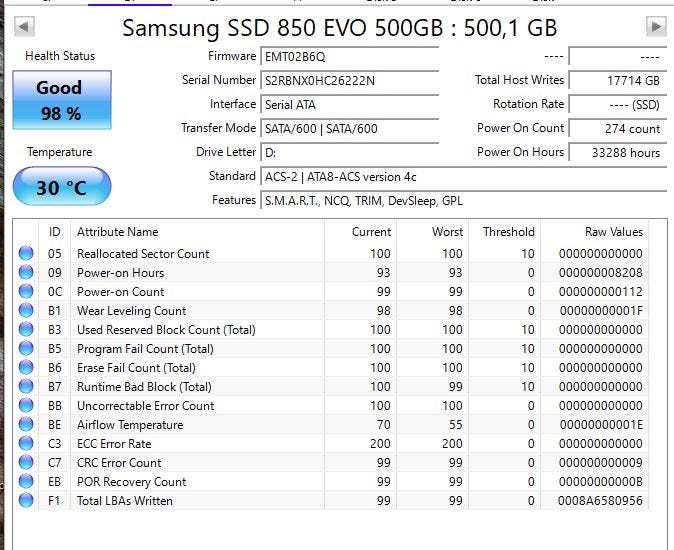Viewport: 674px width, 550px height.
Task: Click the 30 °C temperature indicator
Action: (x=62, y=186)
